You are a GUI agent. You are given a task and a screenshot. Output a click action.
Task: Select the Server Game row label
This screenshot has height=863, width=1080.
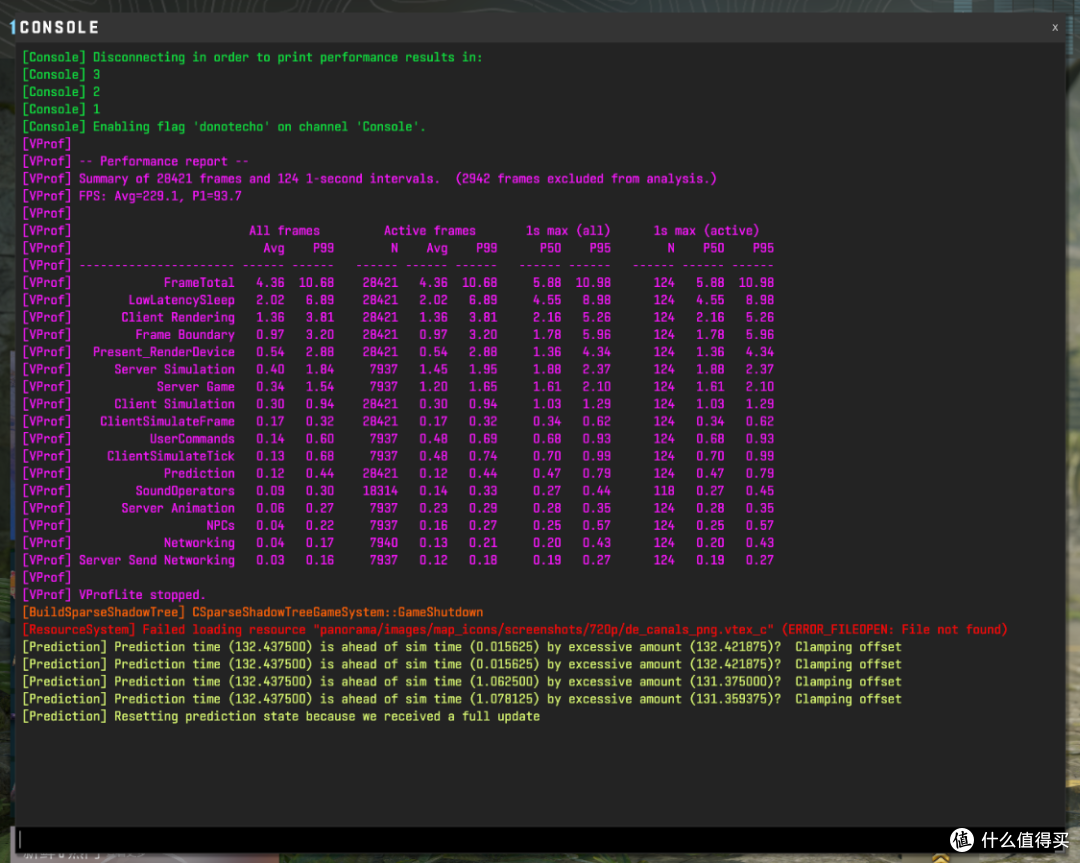pyautogui.click(x=196, y=387)
